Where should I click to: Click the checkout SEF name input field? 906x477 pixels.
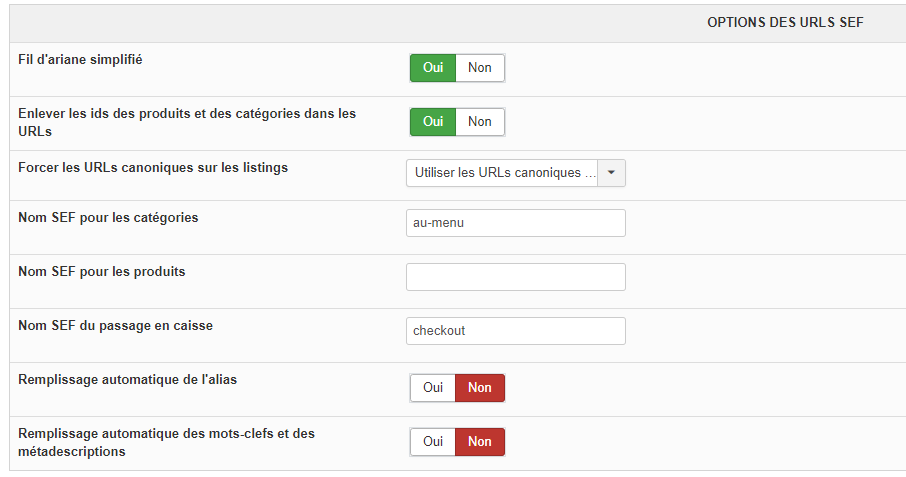(x=515, y=331)
